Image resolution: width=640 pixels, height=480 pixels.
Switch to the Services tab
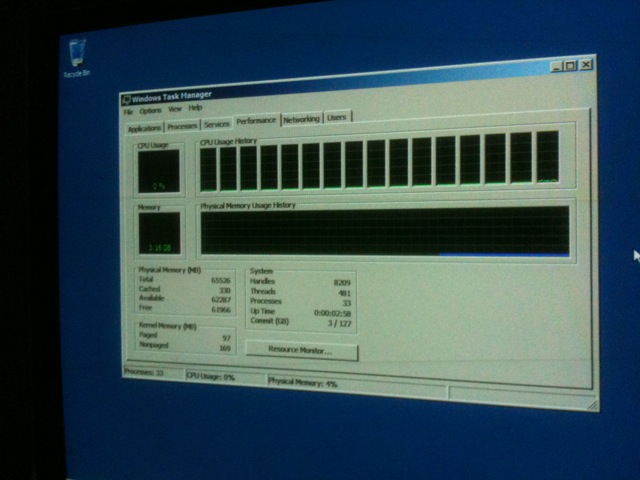[216, 124]
